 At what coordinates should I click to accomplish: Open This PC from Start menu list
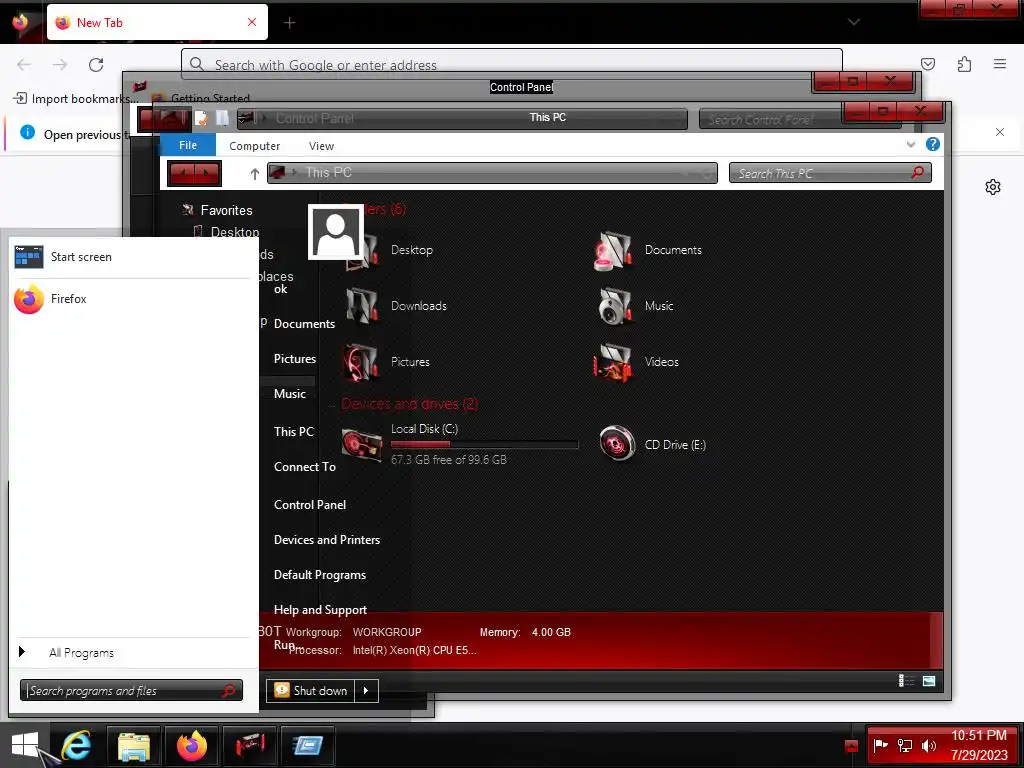(294, 432)
